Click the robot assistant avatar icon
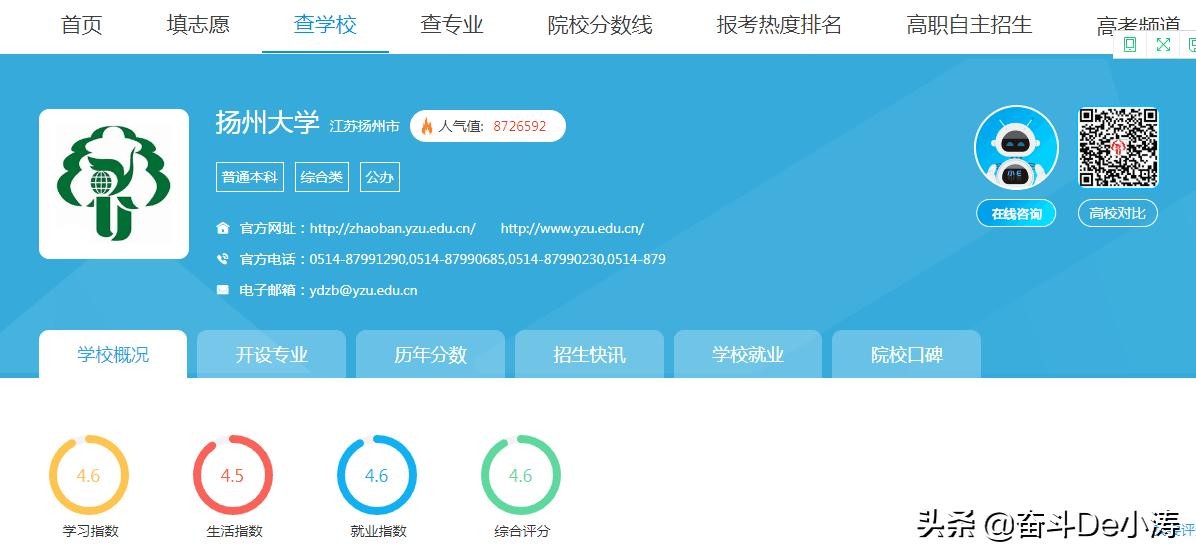Image resolution: width=1196 pixels, height=556 pixels. pos(1016,148)
